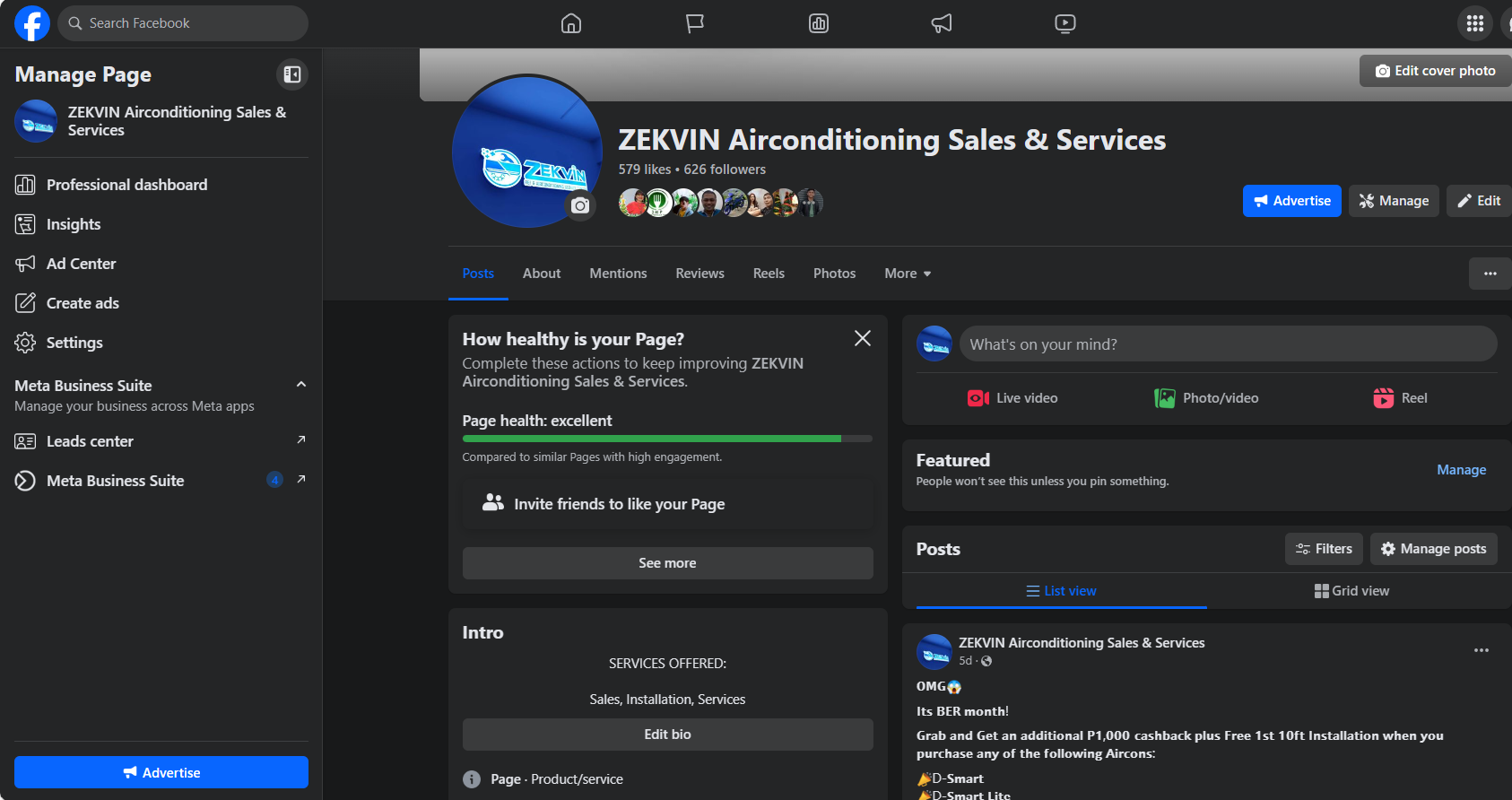Switch posts to Grid view
This screenshot has width=1512, height=800.
tap(1351, 591)
